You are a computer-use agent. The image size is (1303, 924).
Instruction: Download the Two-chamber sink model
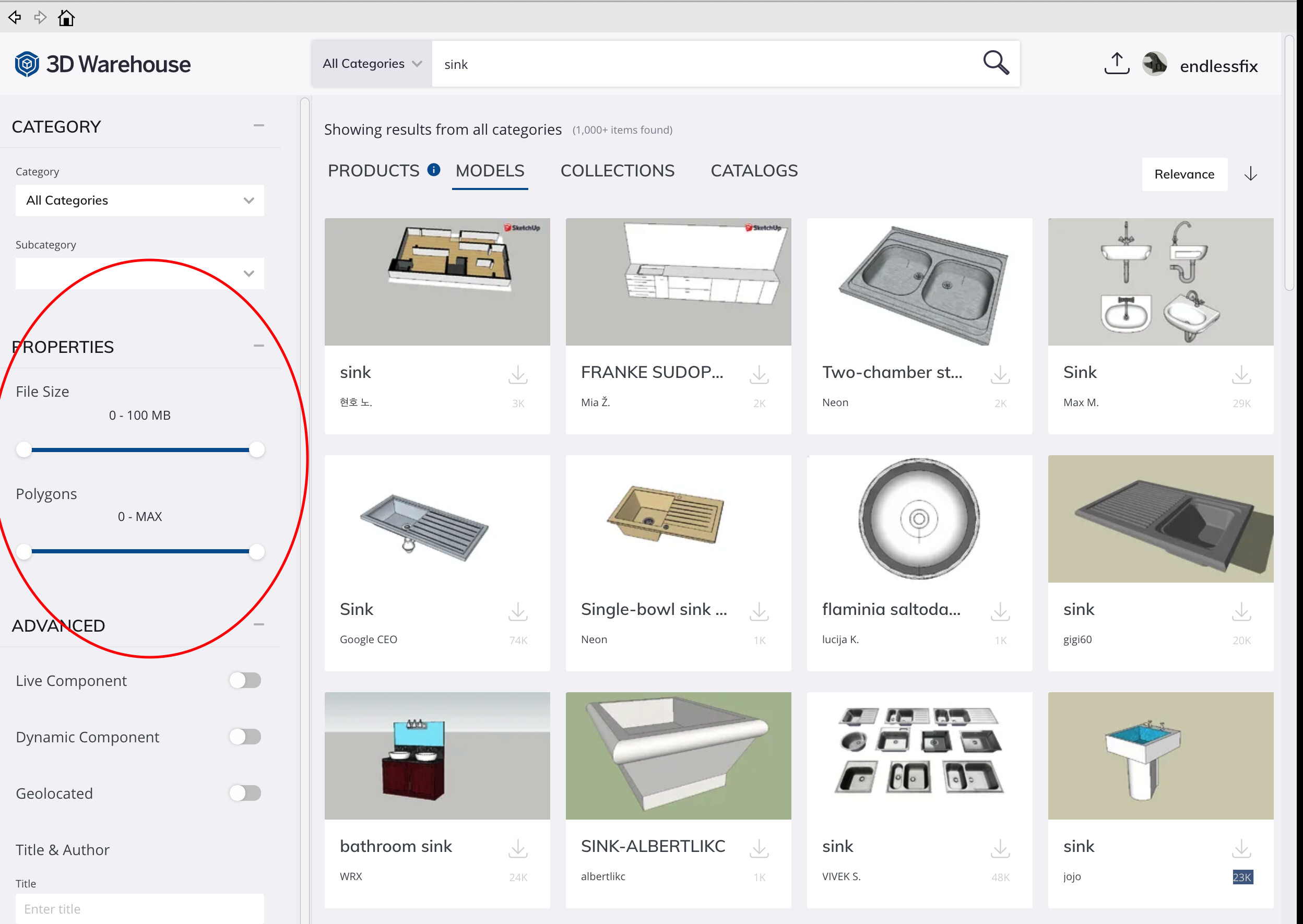click(x=1000, y=375)
